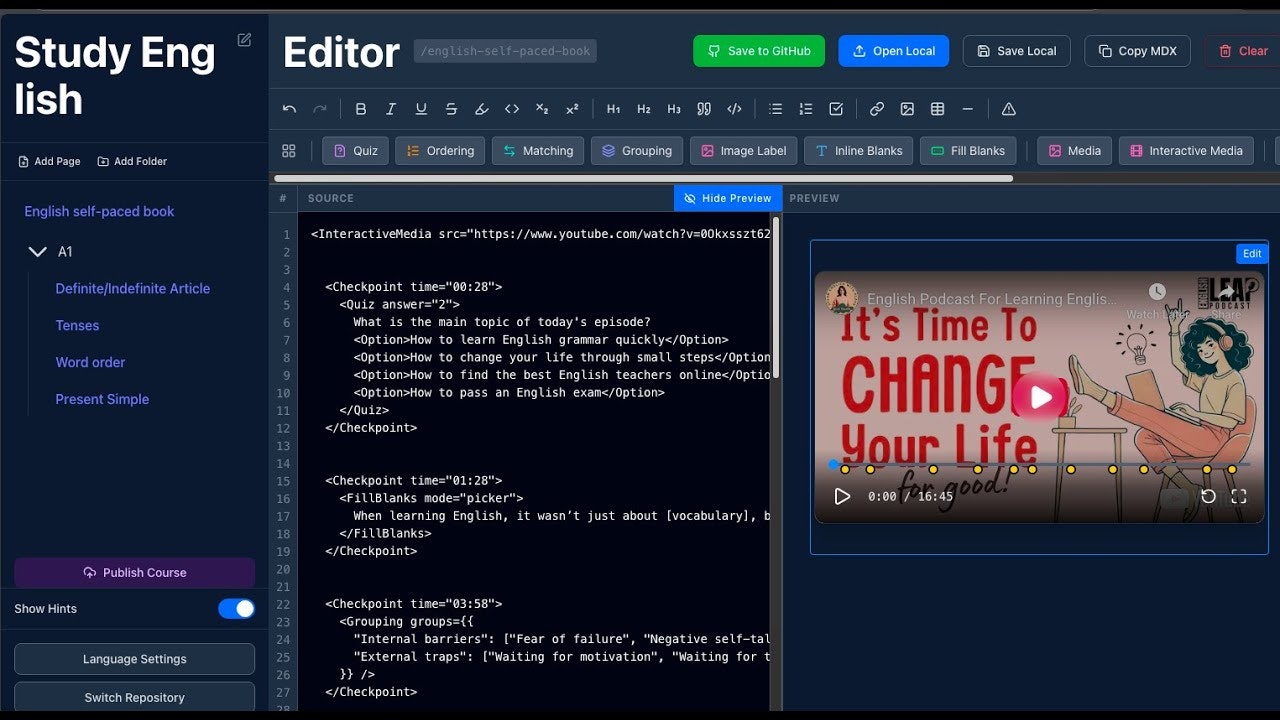
Task: Play the video with red center button
Action: pyautogui.click(x=1039, y=397)
